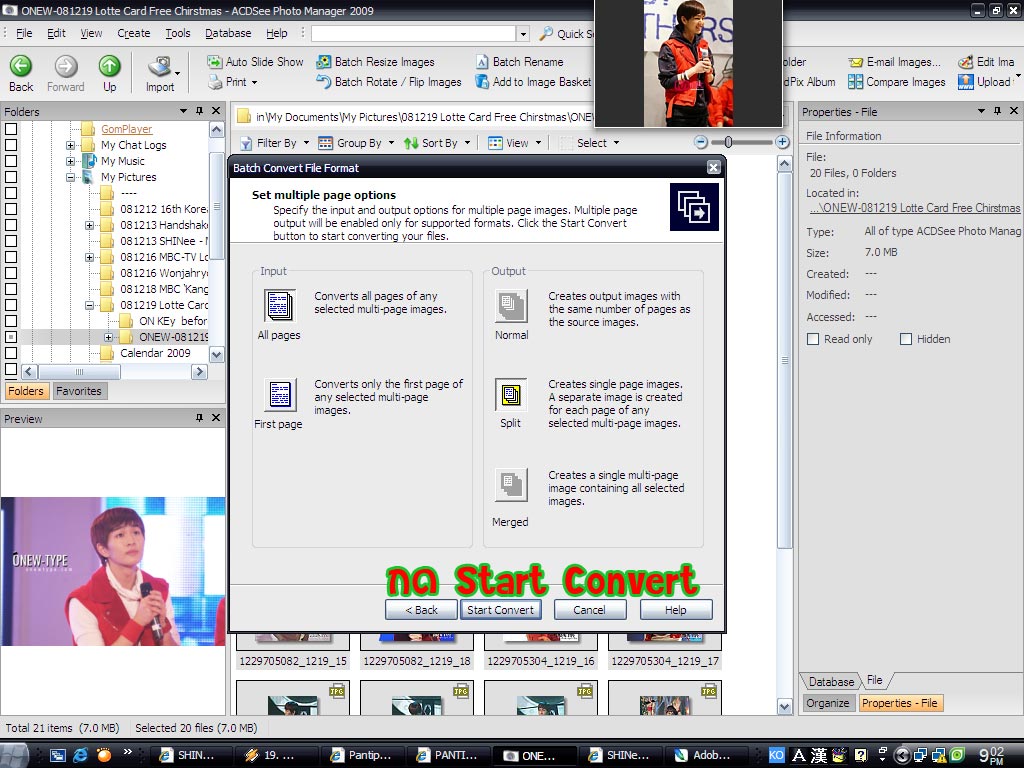1024x768 pixels.
Task: Switch to the Favorites tab
Action: point(78,391)
